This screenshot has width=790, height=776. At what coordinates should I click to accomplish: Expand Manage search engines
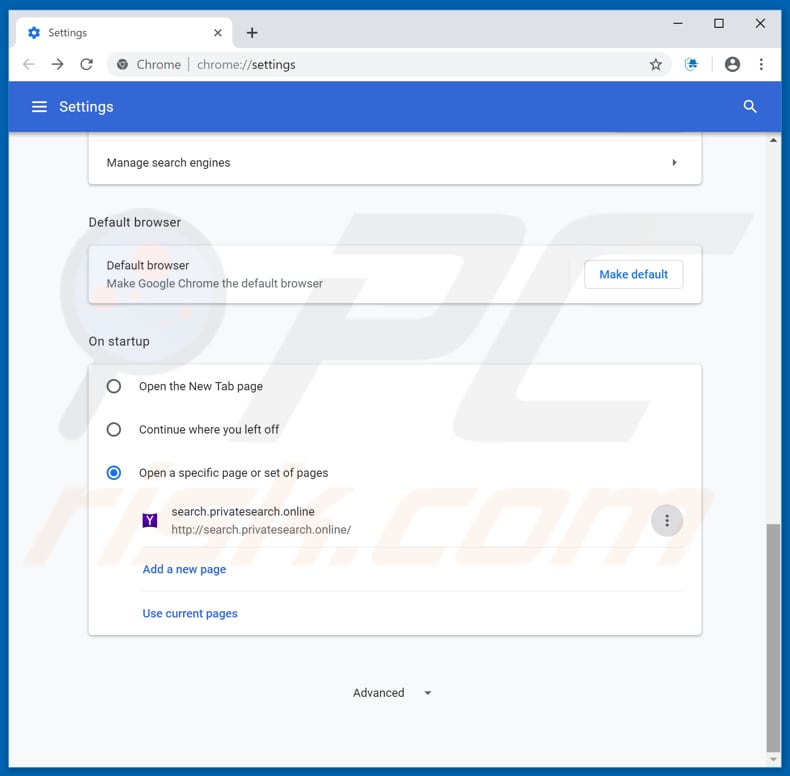[x=394, y=163]
